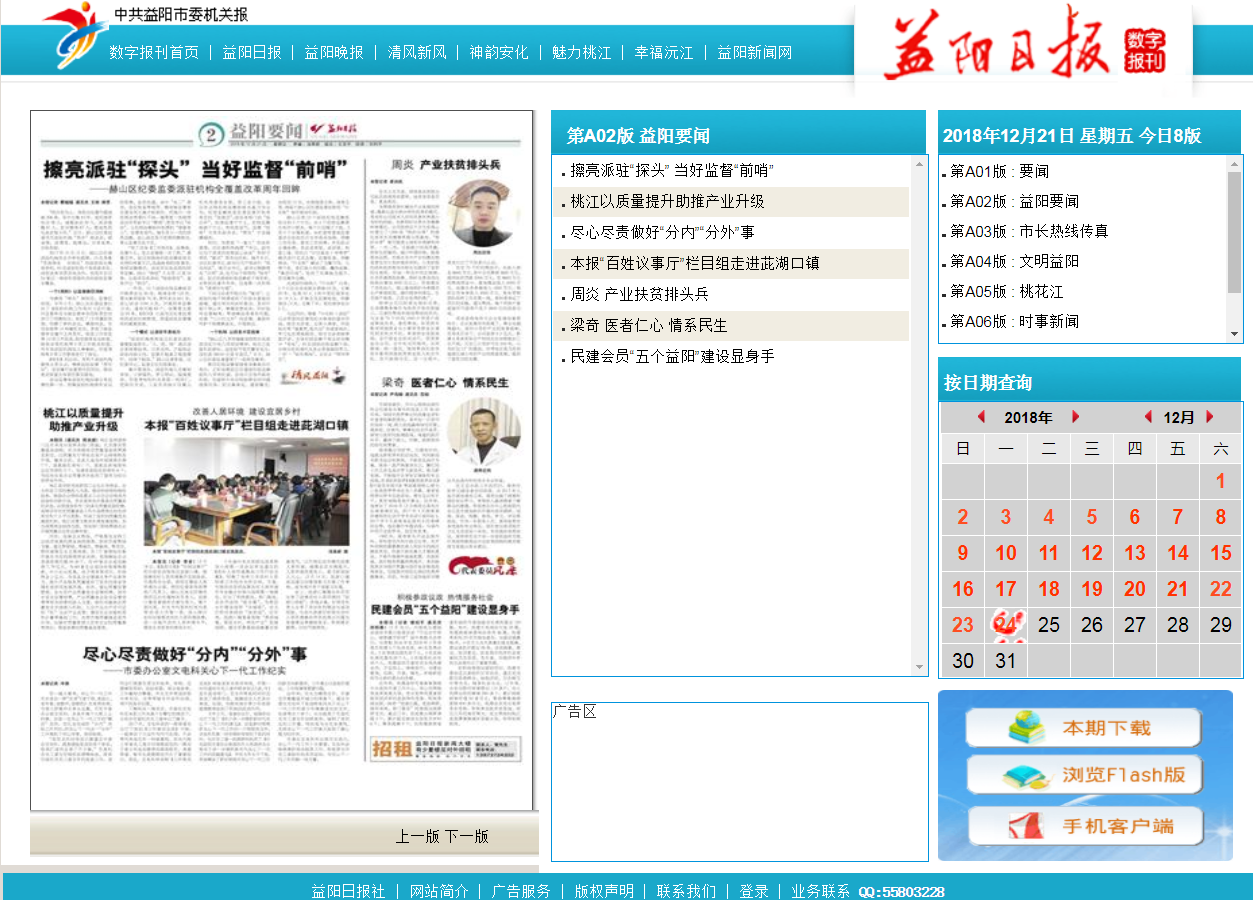This screenshot has height=900, width=1253.
Task: Open the 浏览Flash版 viewer button
Action: 1084,775
